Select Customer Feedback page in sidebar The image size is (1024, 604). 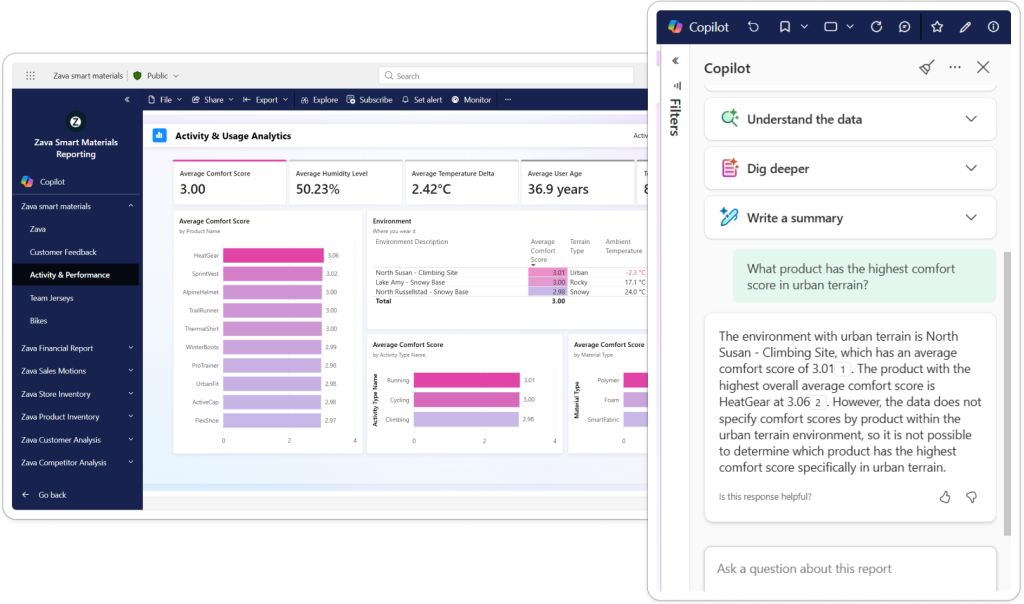[63, 252]
